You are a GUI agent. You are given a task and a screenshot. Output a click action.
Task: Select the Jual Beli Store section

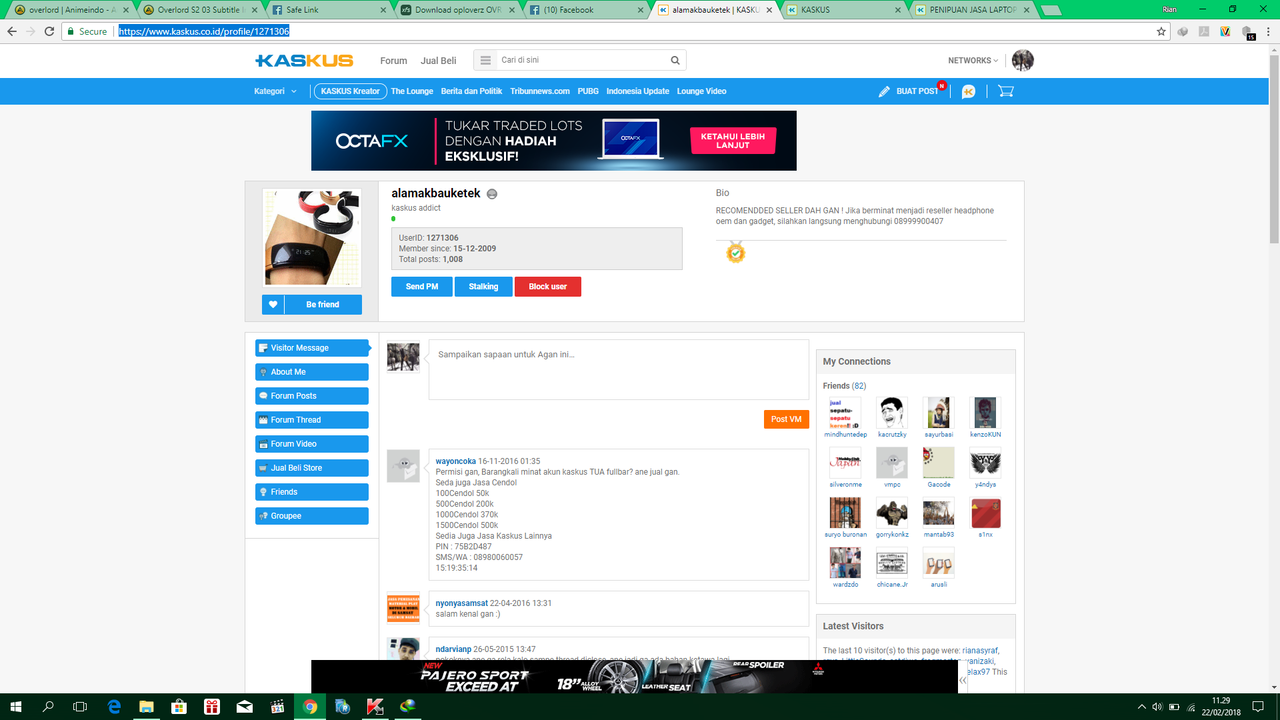click(312, 468)
